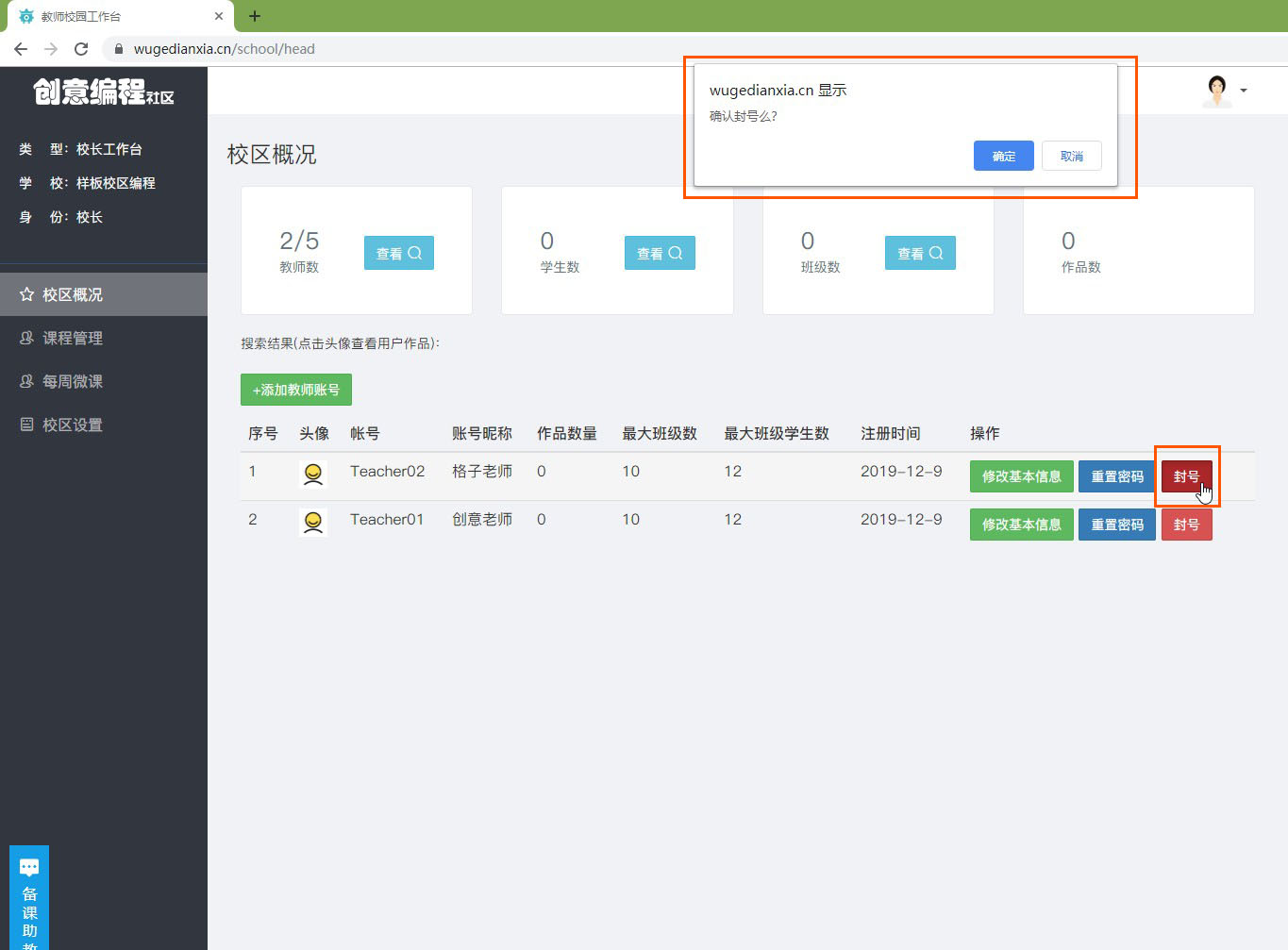Click the 最大班级学生数 column header

(777, 433)
